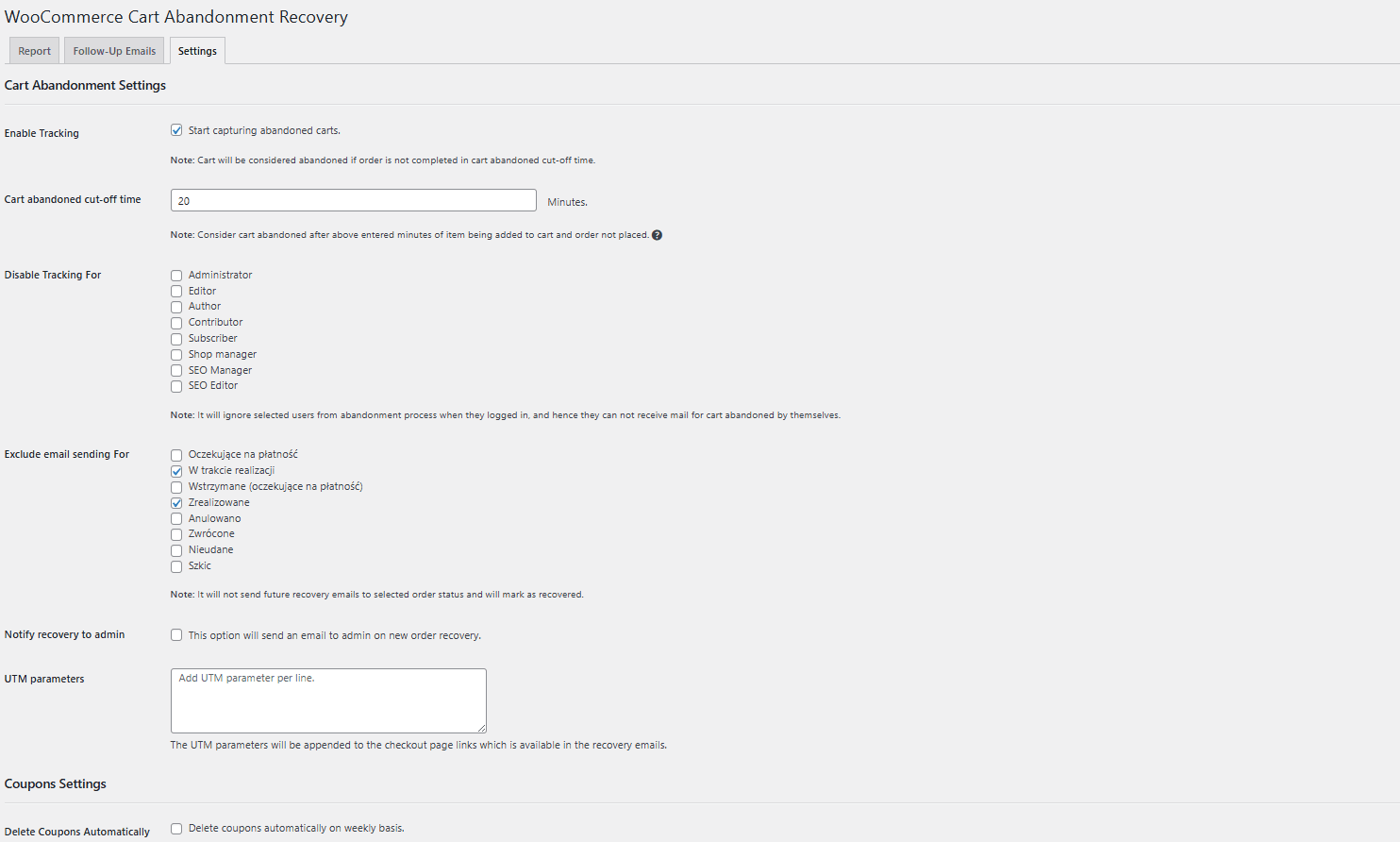Image resolution: width=1400 pixels, height=842 pixels.
Task: Open the help tooltip next to cut-off time note
Action: (657, 234)
